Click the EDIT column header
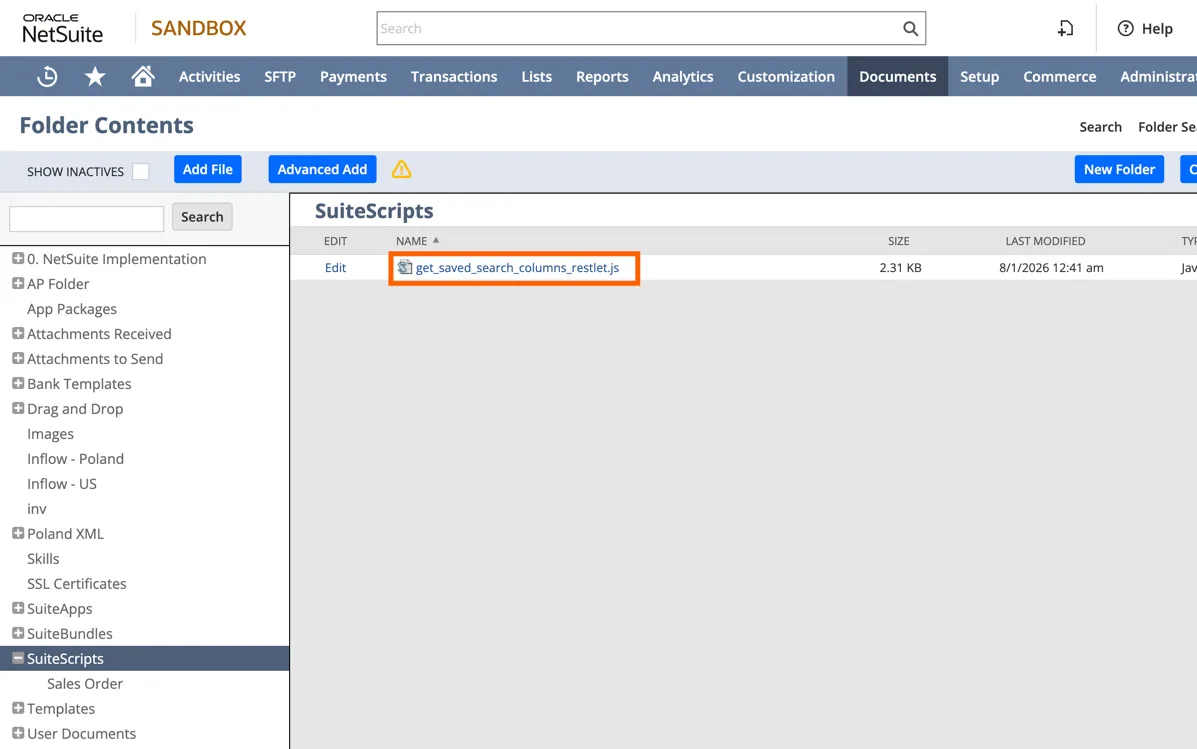Image resolution: width=1197 pixels, height=749 pixels. pos(335,241)
